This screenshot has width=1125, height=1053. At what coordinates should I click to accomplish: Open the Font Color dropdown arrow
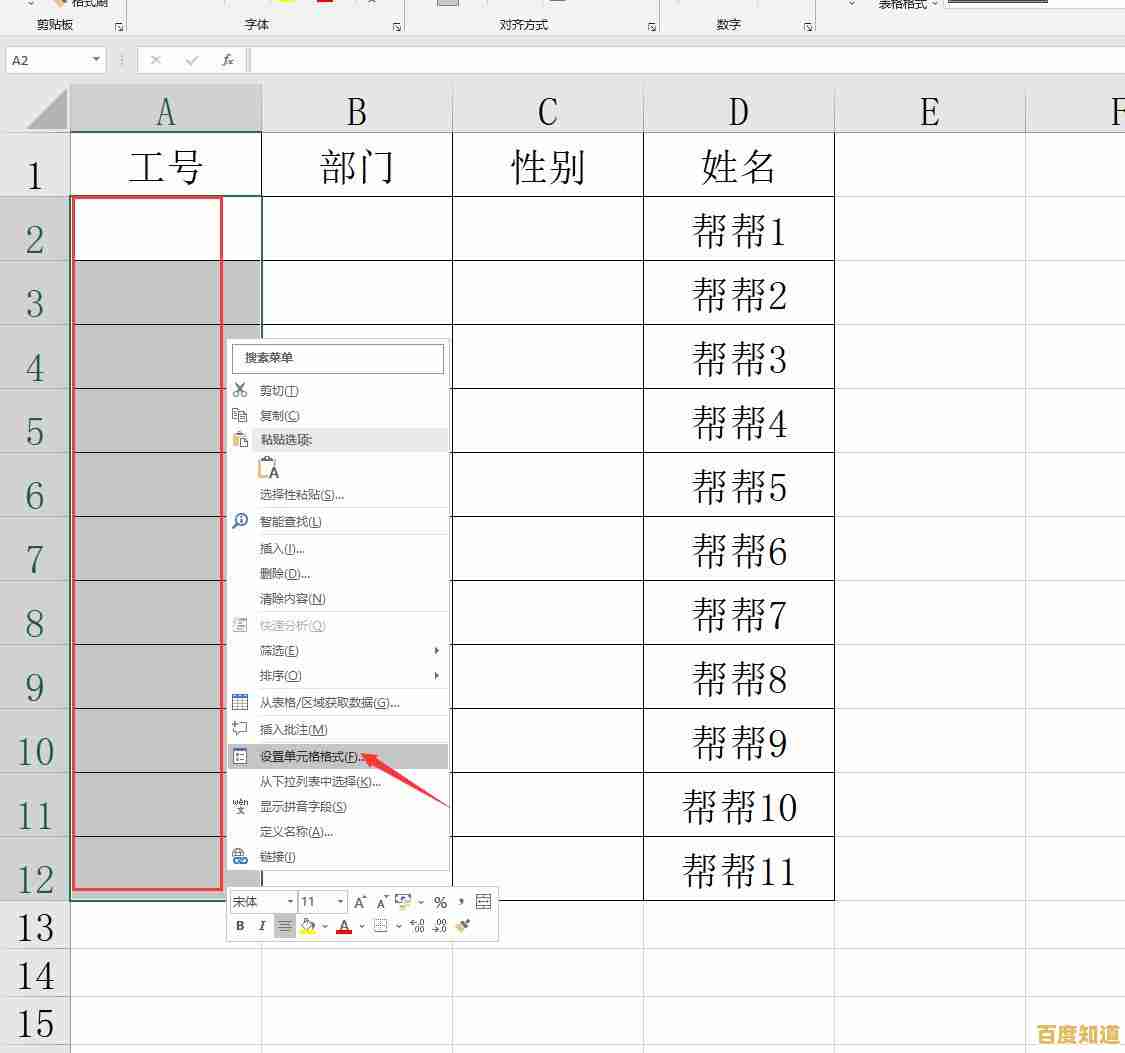tap(360, 925)
